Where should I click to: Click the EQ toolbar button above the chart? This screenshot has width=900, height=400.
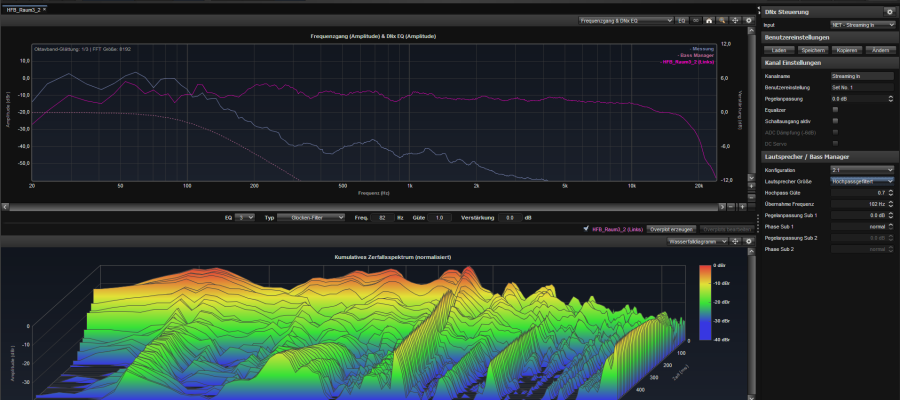pos(681,20)
